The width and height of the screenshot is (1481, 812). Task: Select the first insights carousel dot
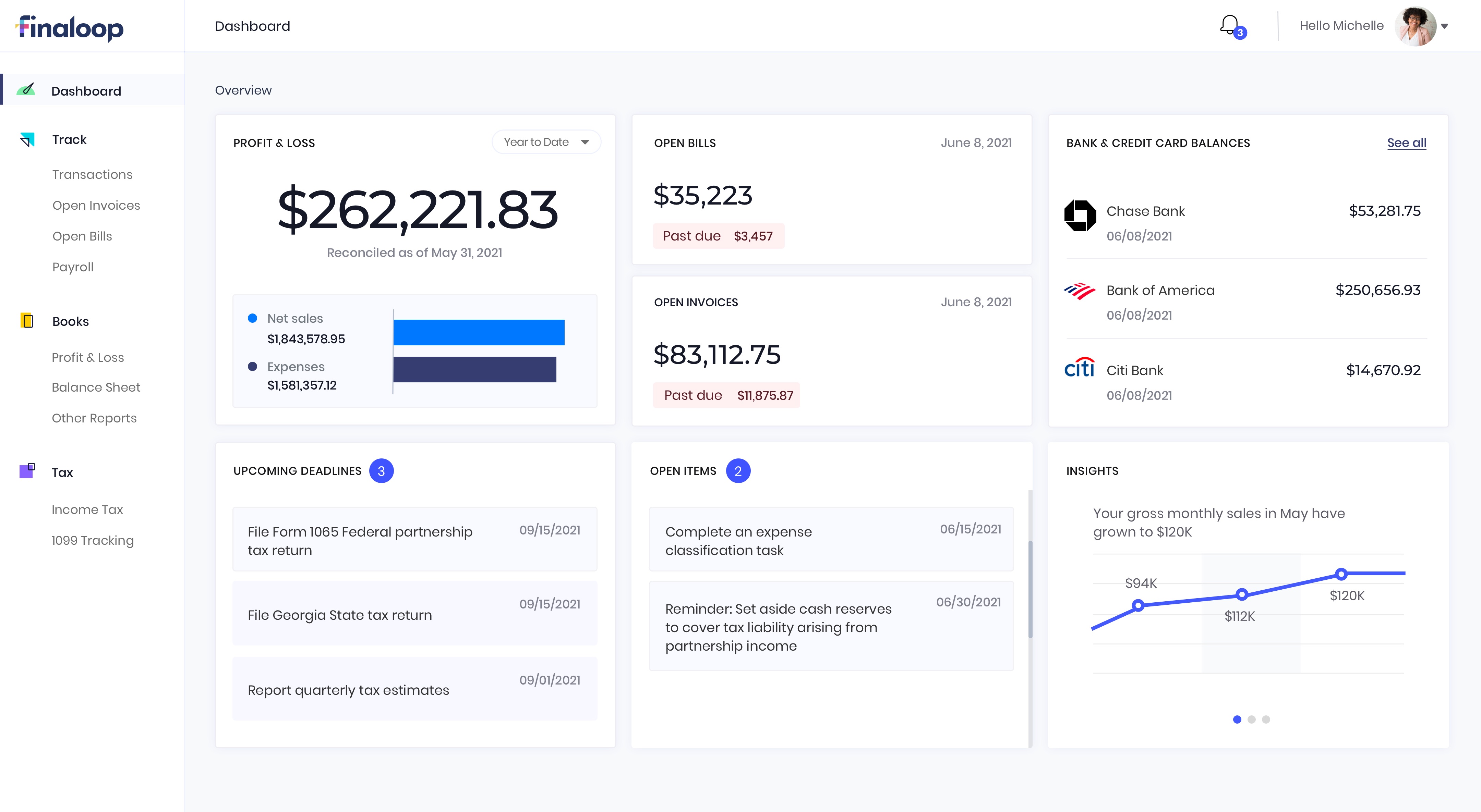tap(1237, 719)
